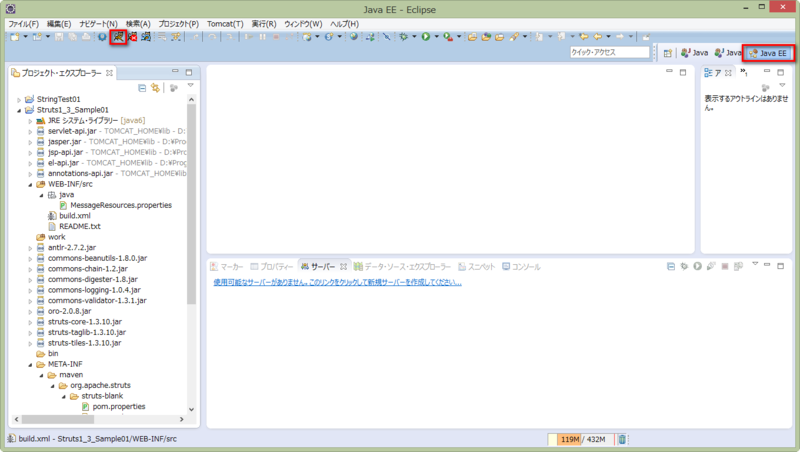Open the ファイル(F) menu
Viewport: 800px width, 452px height.
(23, 24)
